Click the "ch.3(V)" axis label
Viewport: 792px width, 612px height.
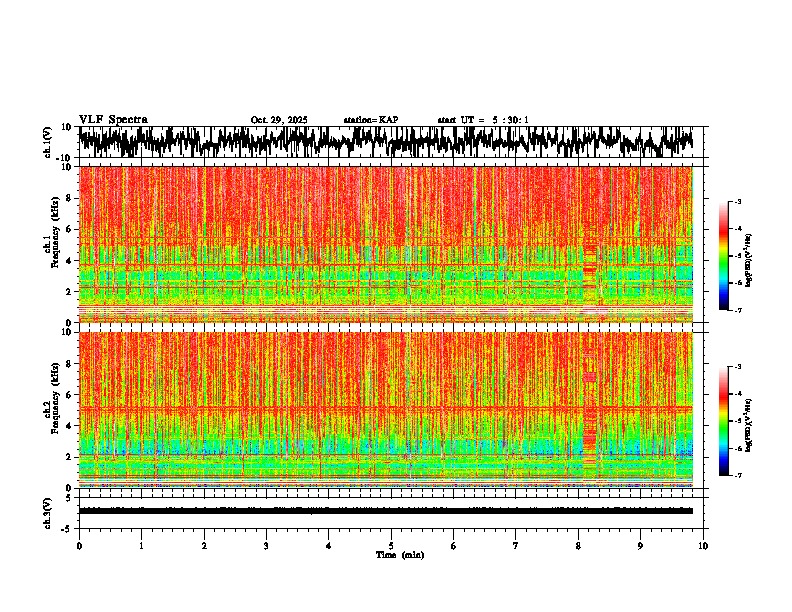48,513
